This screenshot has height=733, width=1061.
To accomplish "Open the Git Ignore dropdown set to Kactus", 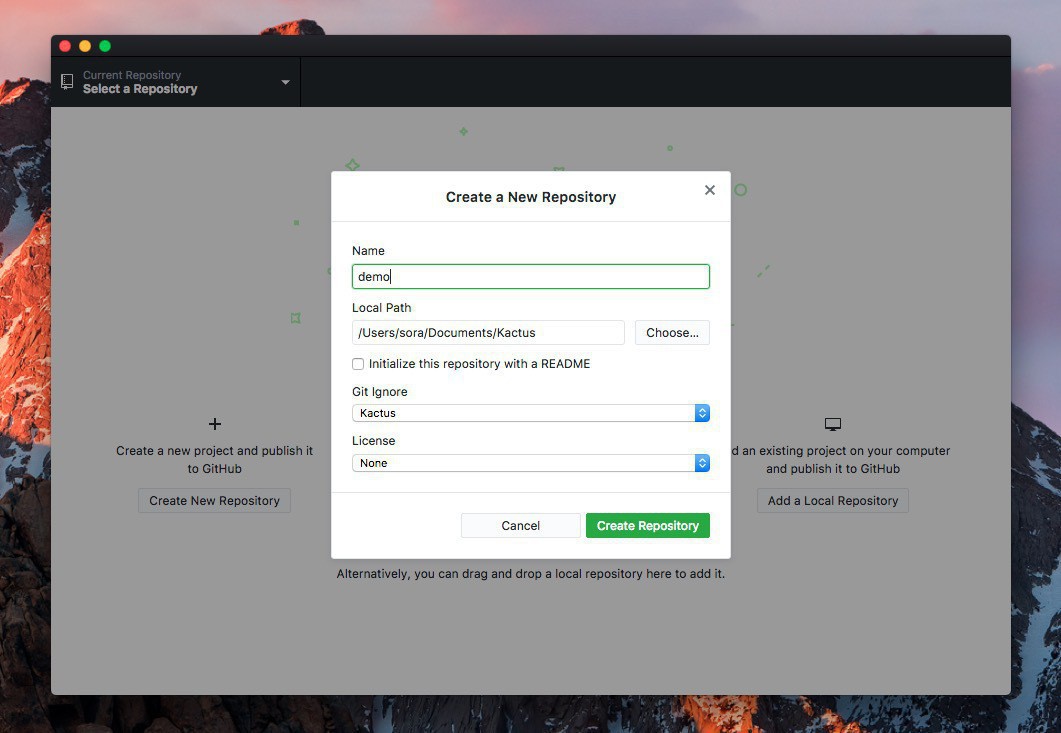I will tap(530, 413).
